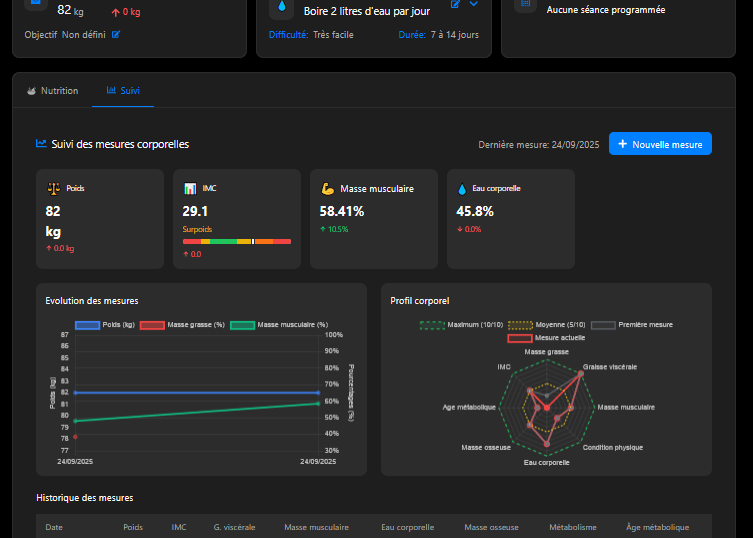Toggle the Masse musculaire (%) chart legend

279,325
